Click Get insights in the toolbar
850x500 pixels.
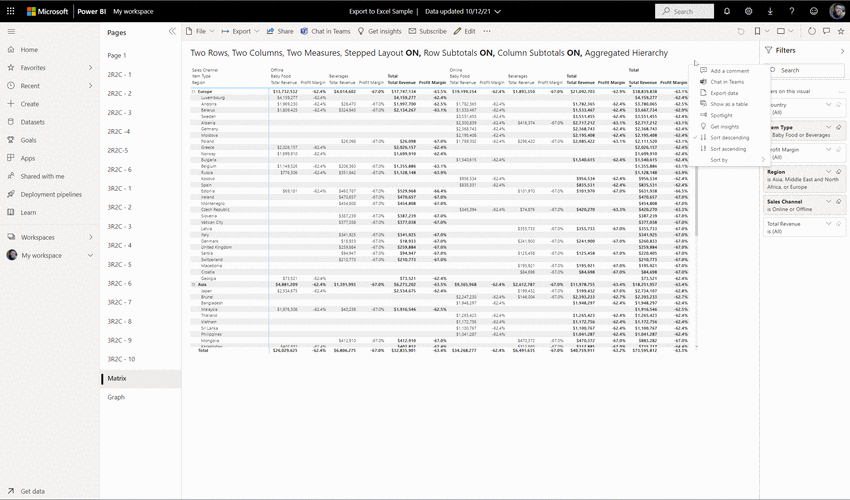pos(379,31)
